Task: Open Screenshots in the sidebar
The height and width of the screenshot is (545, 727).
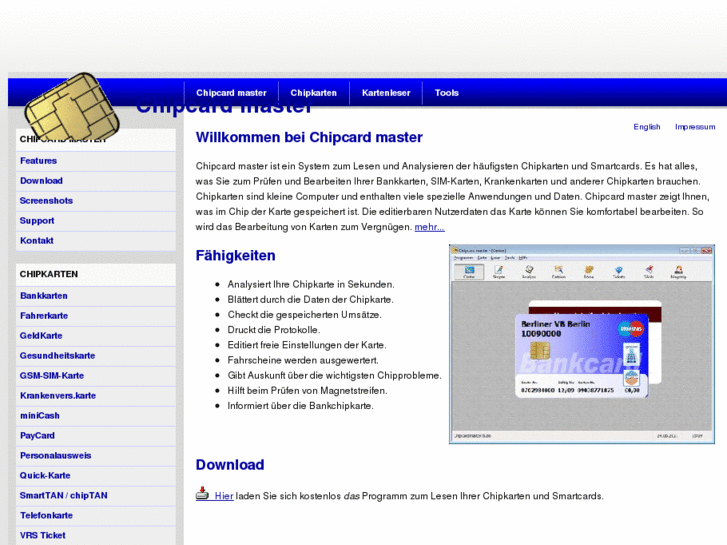Action: (x=96, y=201)
